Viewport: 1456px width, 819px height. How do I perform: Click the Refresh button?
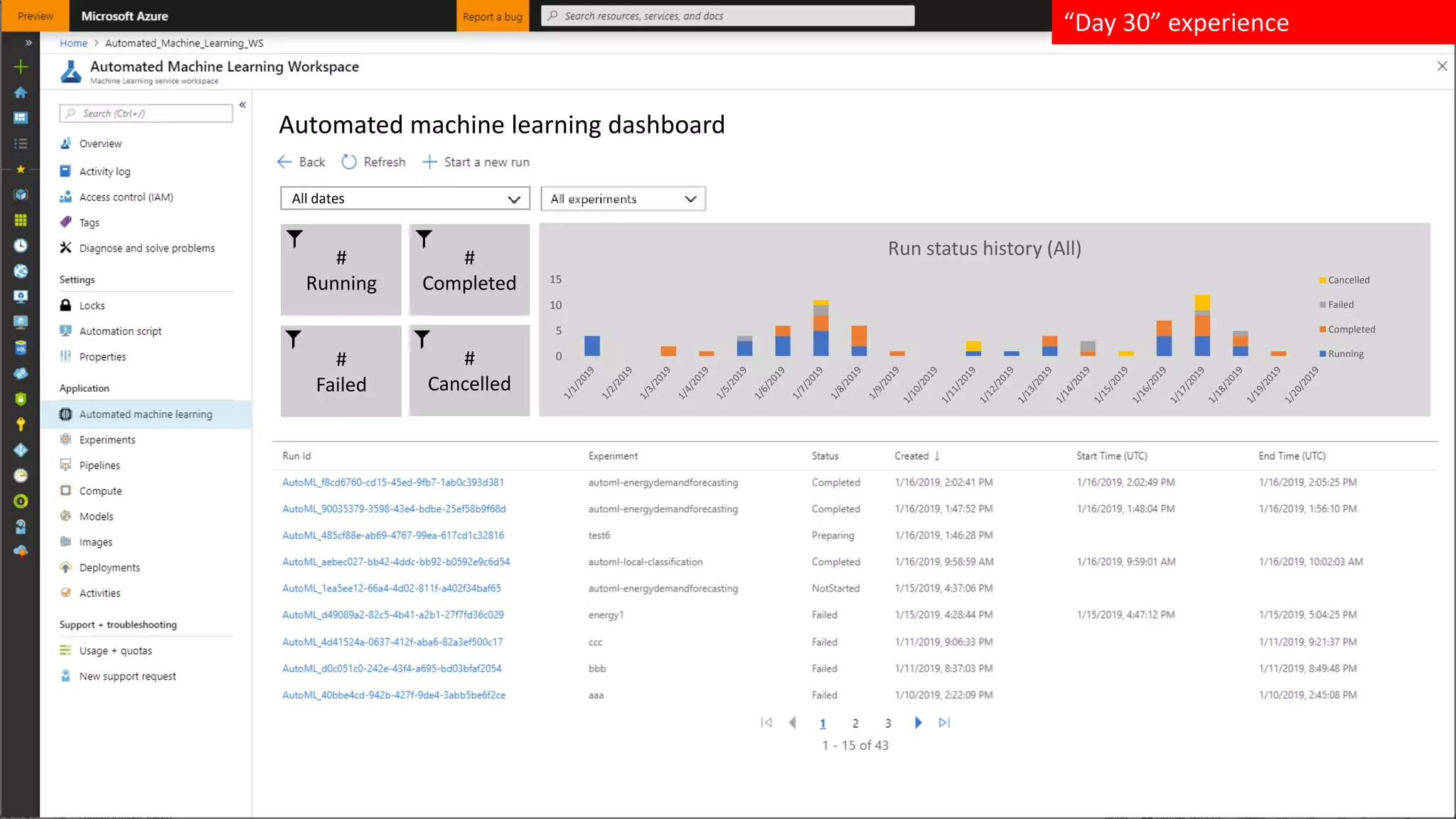point(373,162)
